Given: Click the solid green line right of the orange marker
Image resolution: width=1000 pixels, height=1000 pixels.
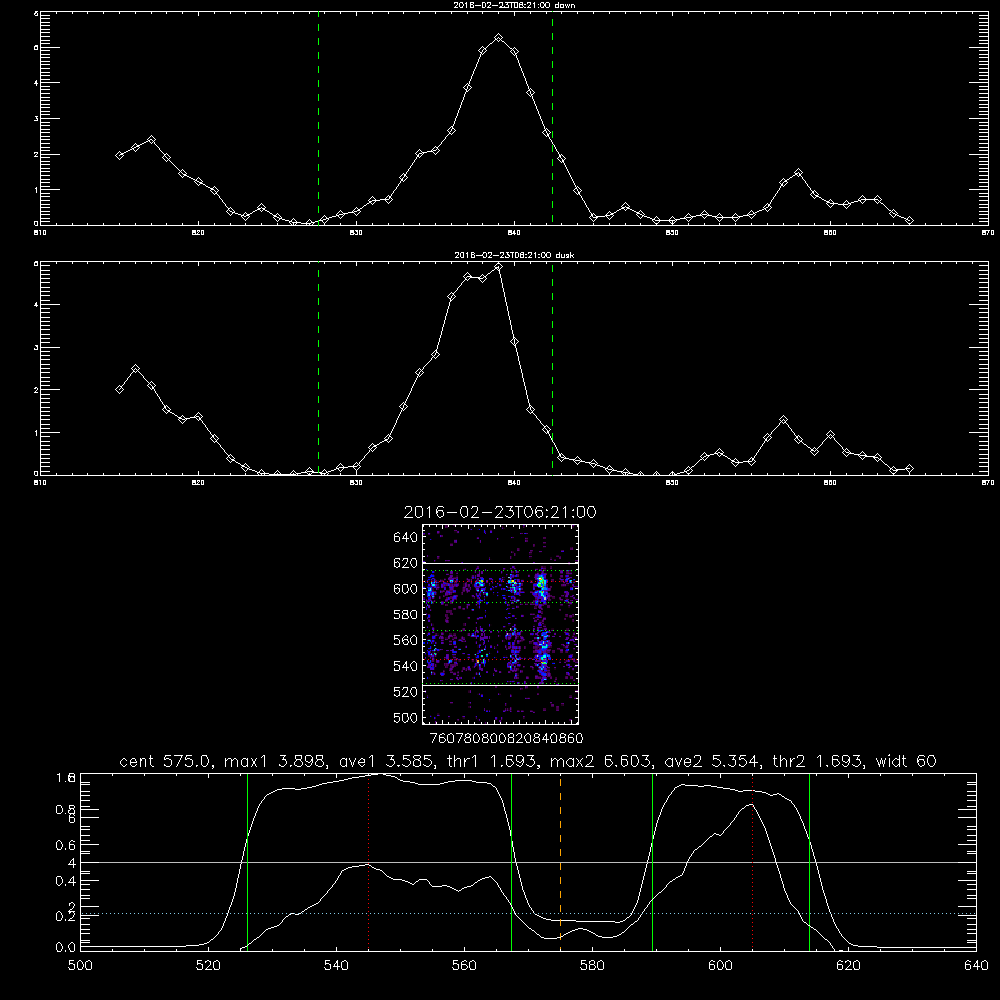Looking at the screenshot, I should 652,861.
